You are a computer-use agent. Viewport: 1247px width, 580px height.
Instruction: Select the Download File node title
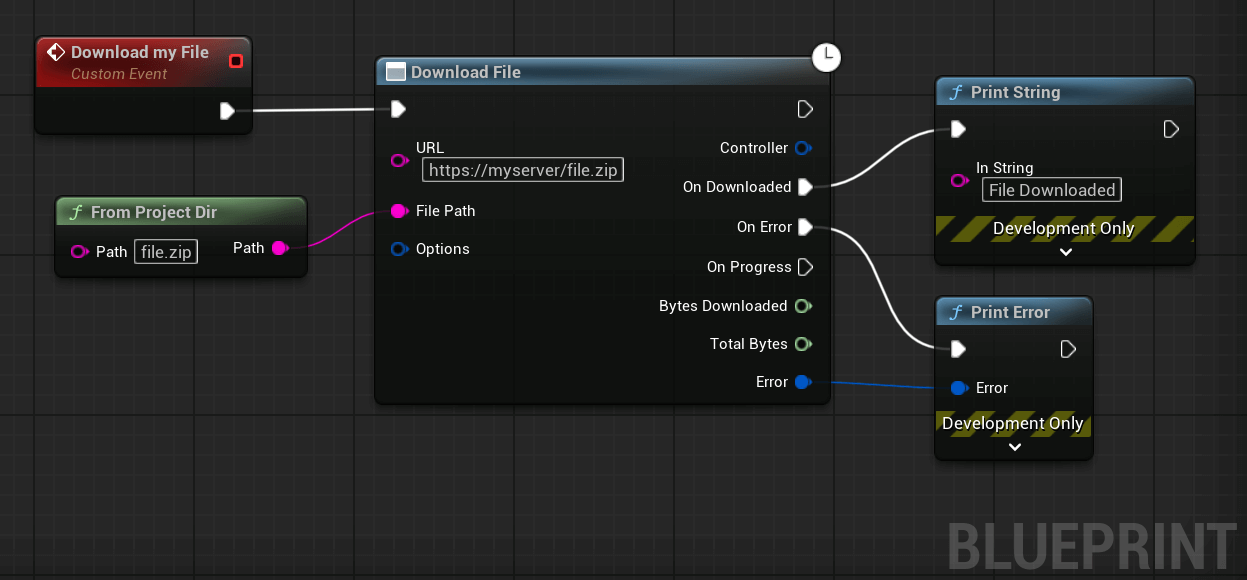tap(466, 72)
